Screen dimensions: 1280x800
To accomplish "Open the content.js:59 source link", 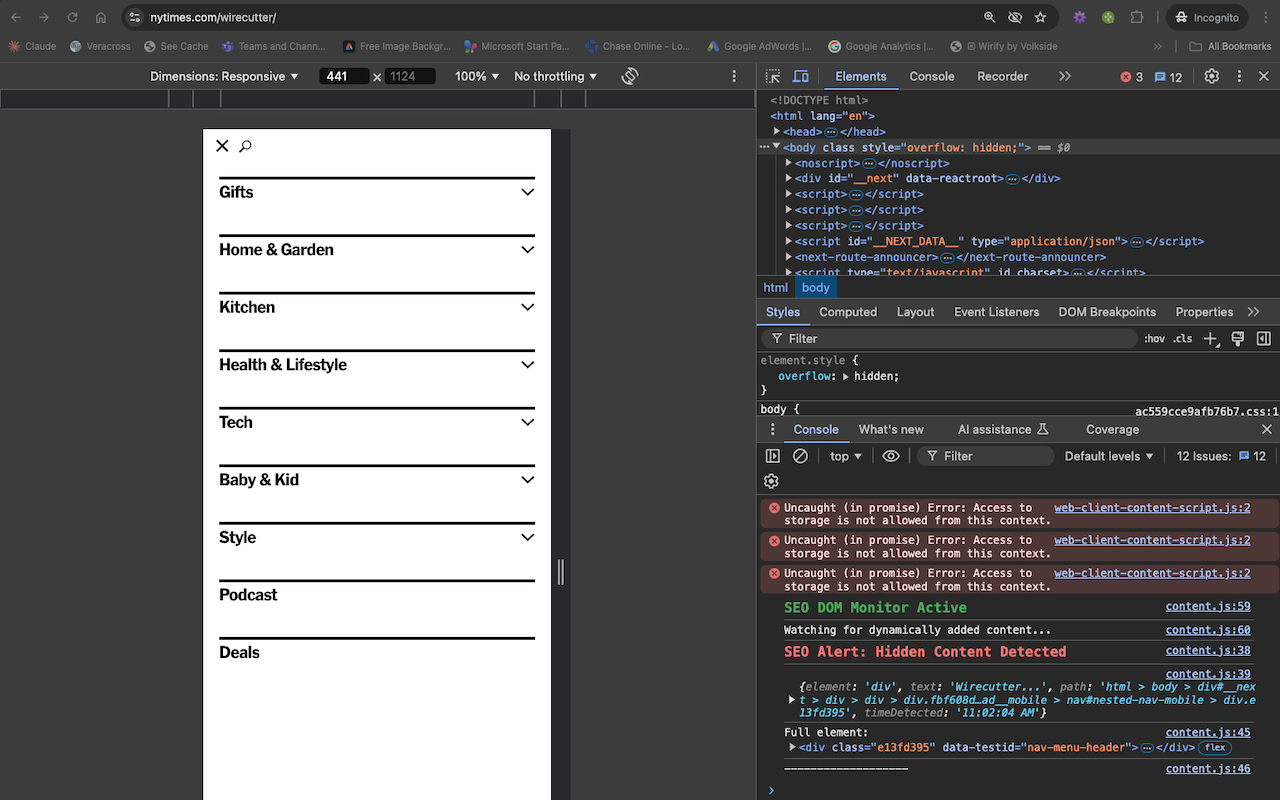I will (1207, 607).
